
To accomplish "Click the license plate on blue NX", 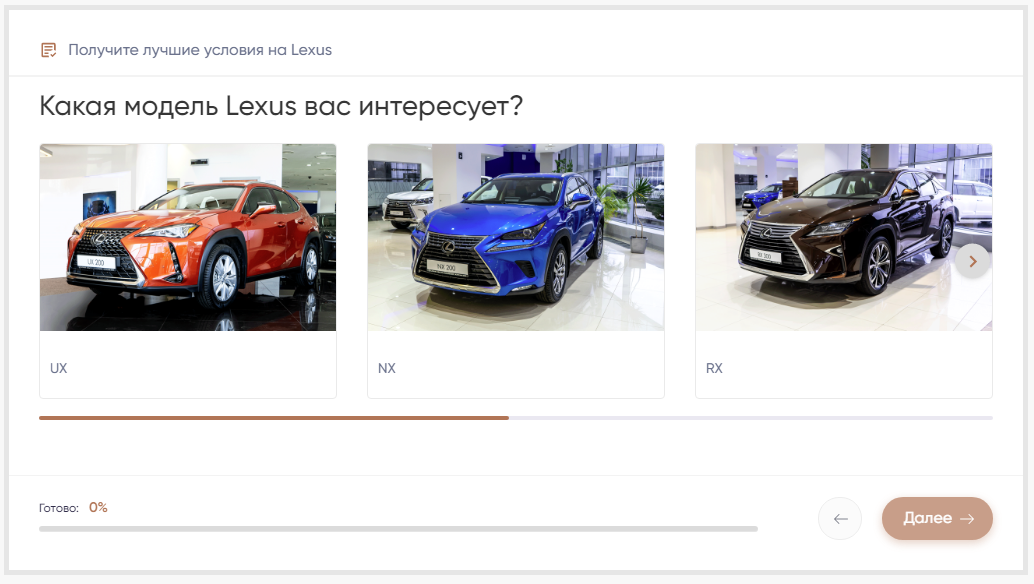I will pos(445,267).
